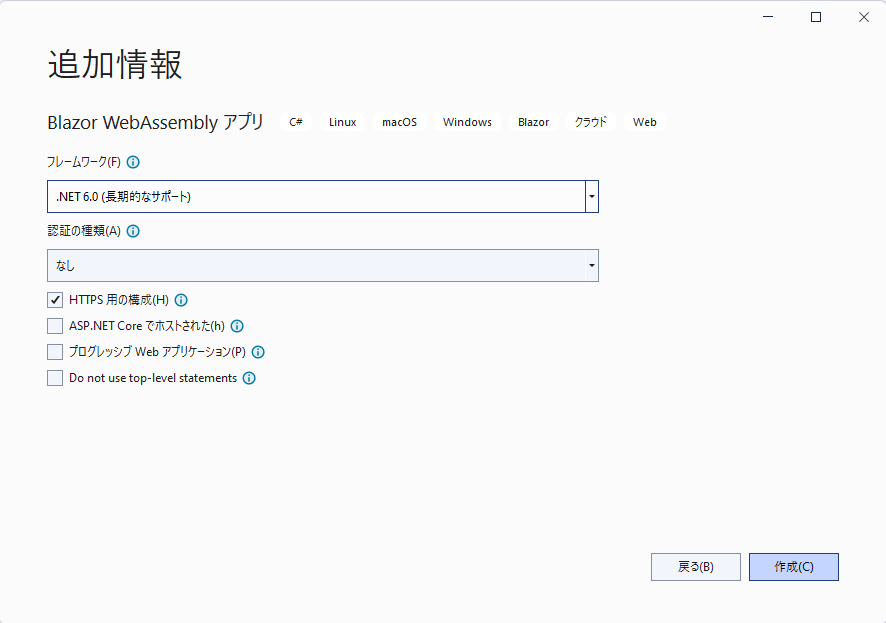This screenshot has width=886, height=623.
Task: Click the Windows tag
Action: pos(467,122)
